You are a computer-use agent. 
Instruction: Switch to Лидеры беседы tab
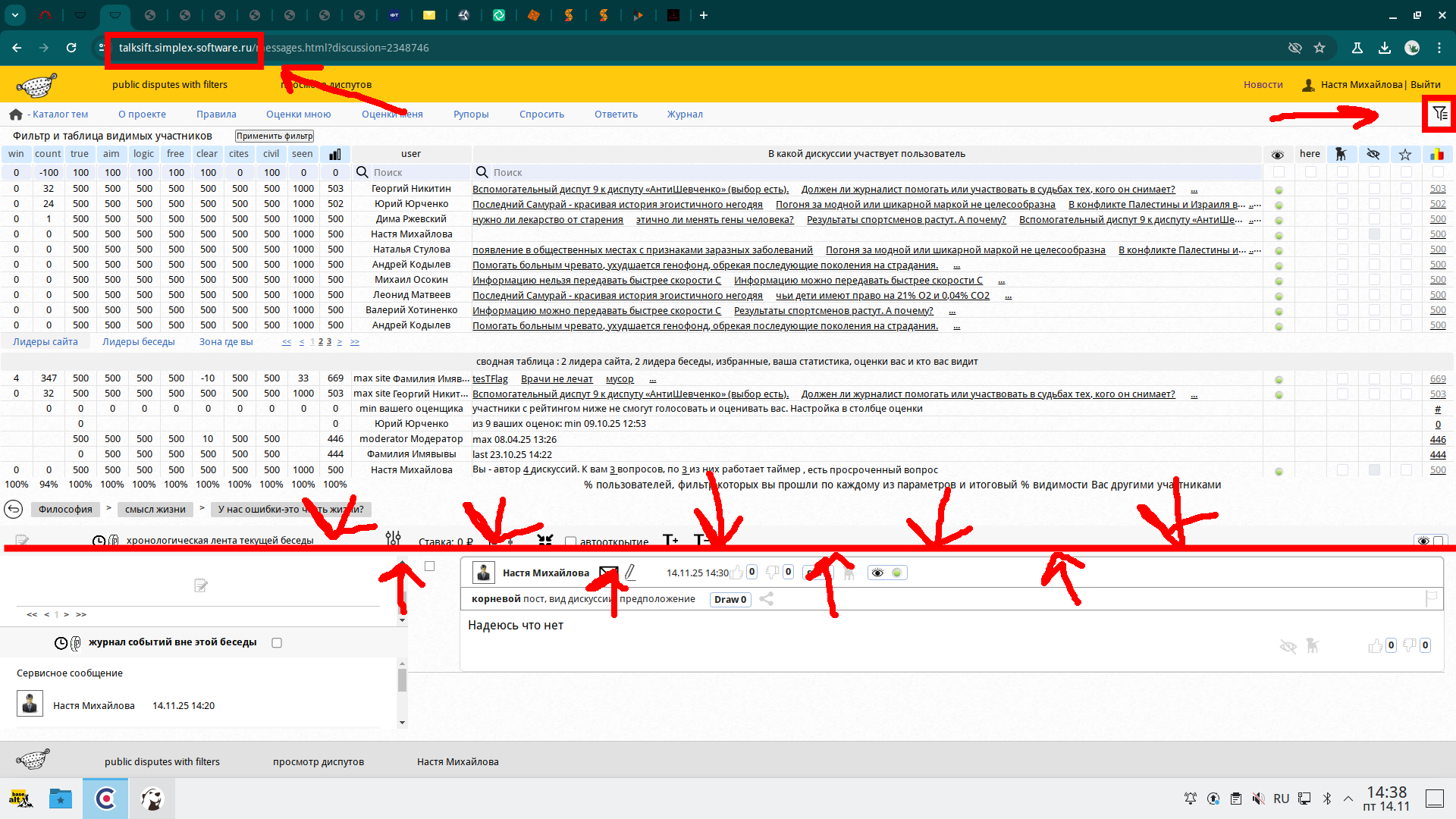(138, 342)
